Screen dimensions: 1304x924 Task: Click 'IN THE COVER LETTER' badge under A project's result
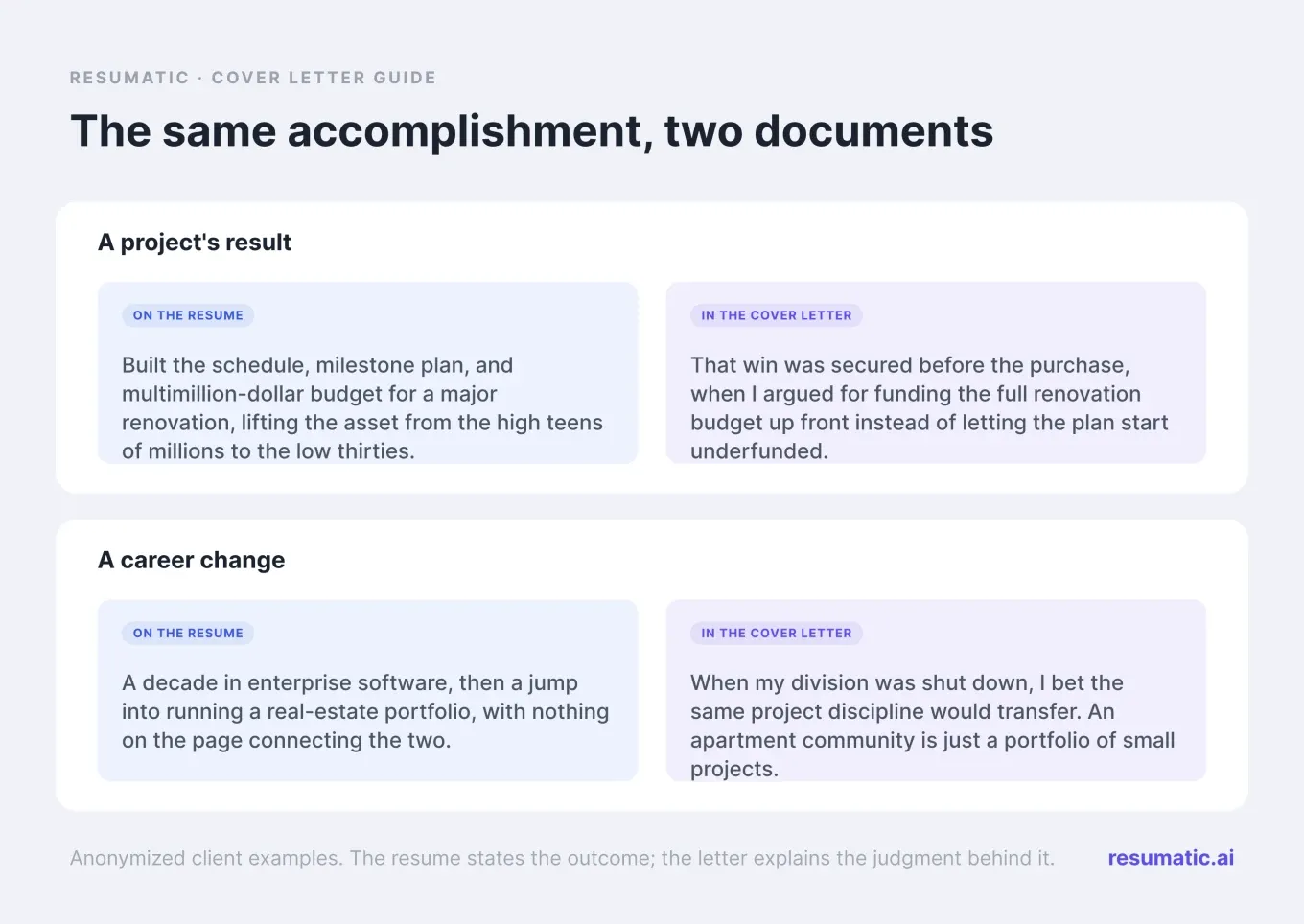777,315
